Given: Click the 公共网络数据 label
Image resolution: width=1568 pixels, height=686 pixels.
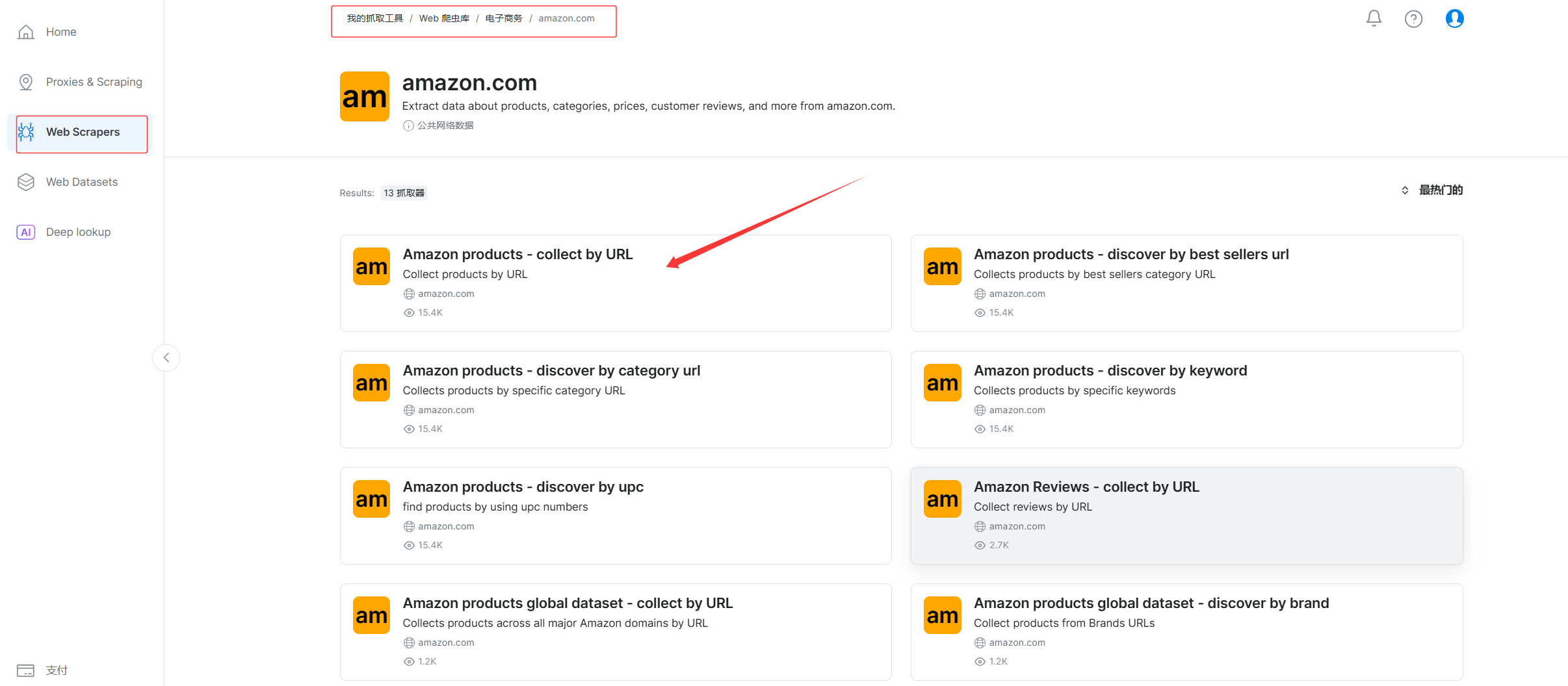Looking at the screenshot, I should tap(445, 125).
